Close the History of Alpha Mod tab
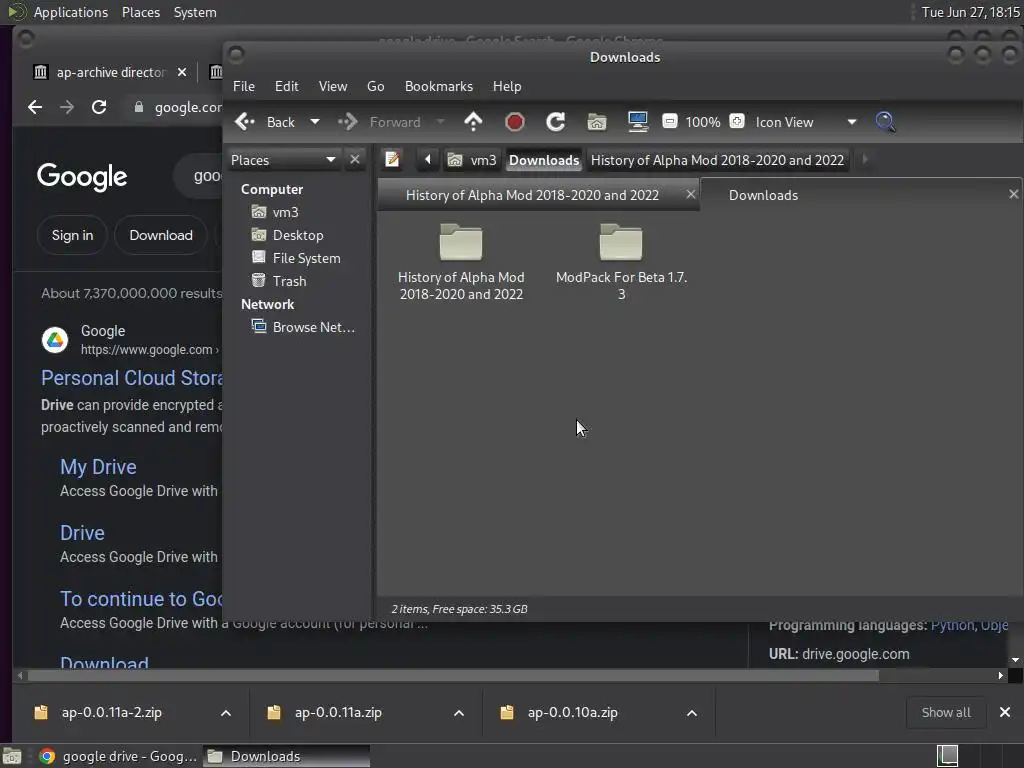The image size is (1024, 768). [x=690, y=194]
